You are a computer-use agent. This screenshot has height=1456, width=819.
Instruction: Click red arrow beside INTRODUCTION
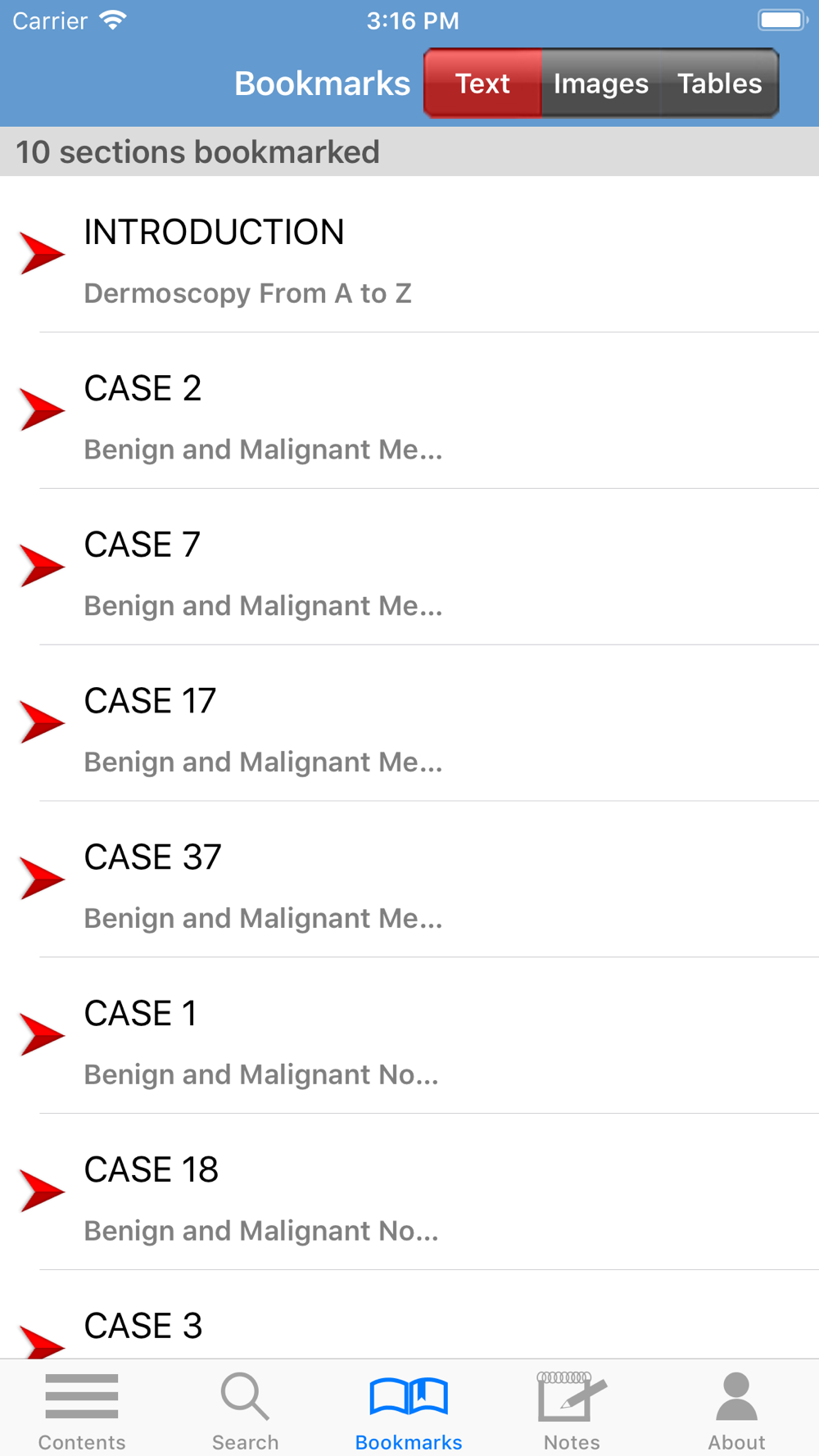42,253
